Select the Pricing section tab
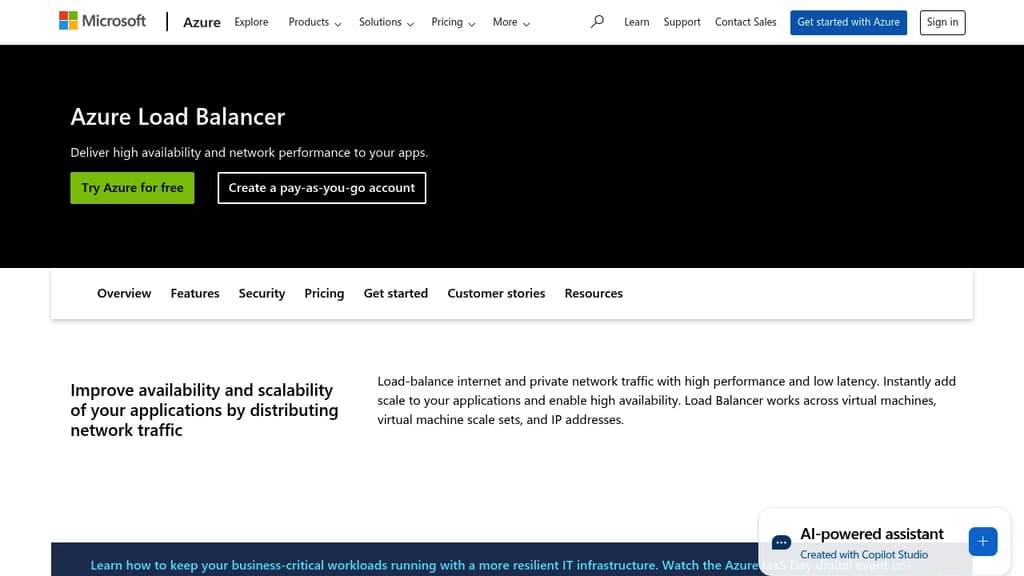The image size is (1024, 576). [x=324, y=293]
